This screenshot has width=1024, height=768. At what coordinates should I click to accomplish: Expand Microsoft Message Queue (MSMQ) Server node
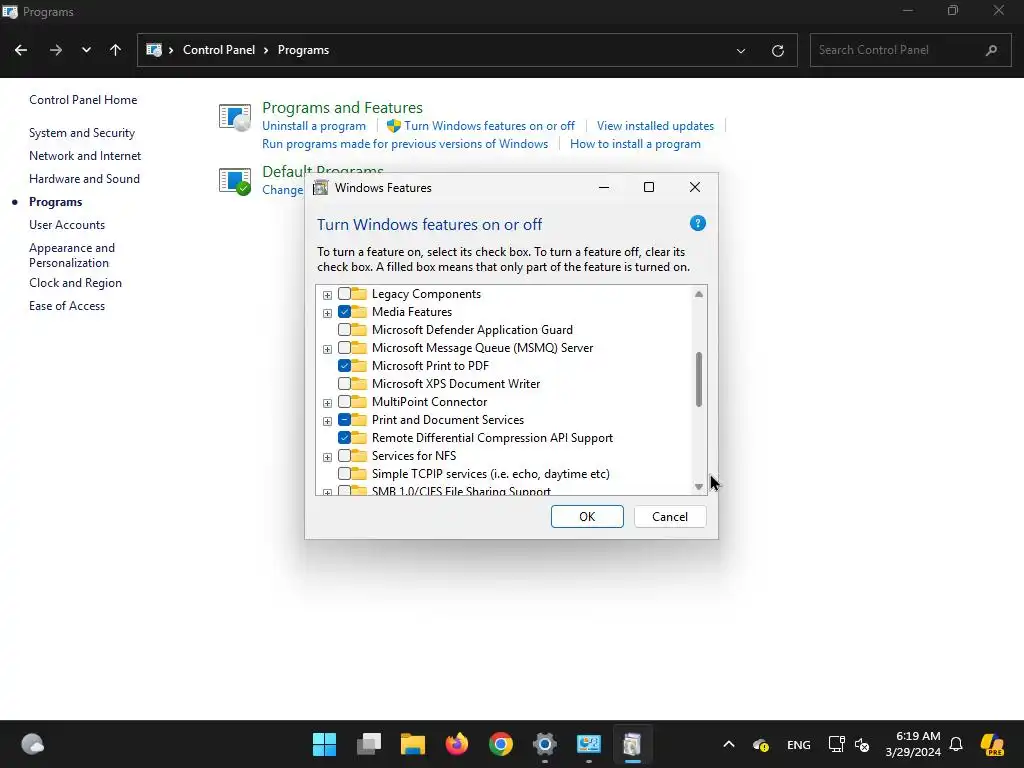coord(327,349)
